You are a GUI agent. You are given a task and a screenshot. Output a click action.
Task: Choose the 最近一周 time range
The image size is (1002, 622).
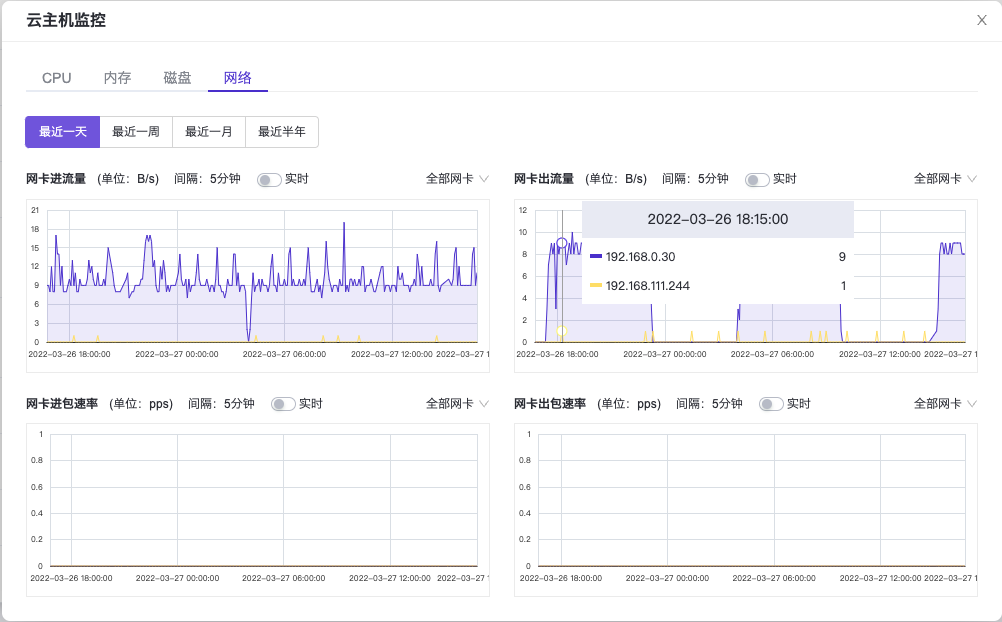[x=136, y=131]
